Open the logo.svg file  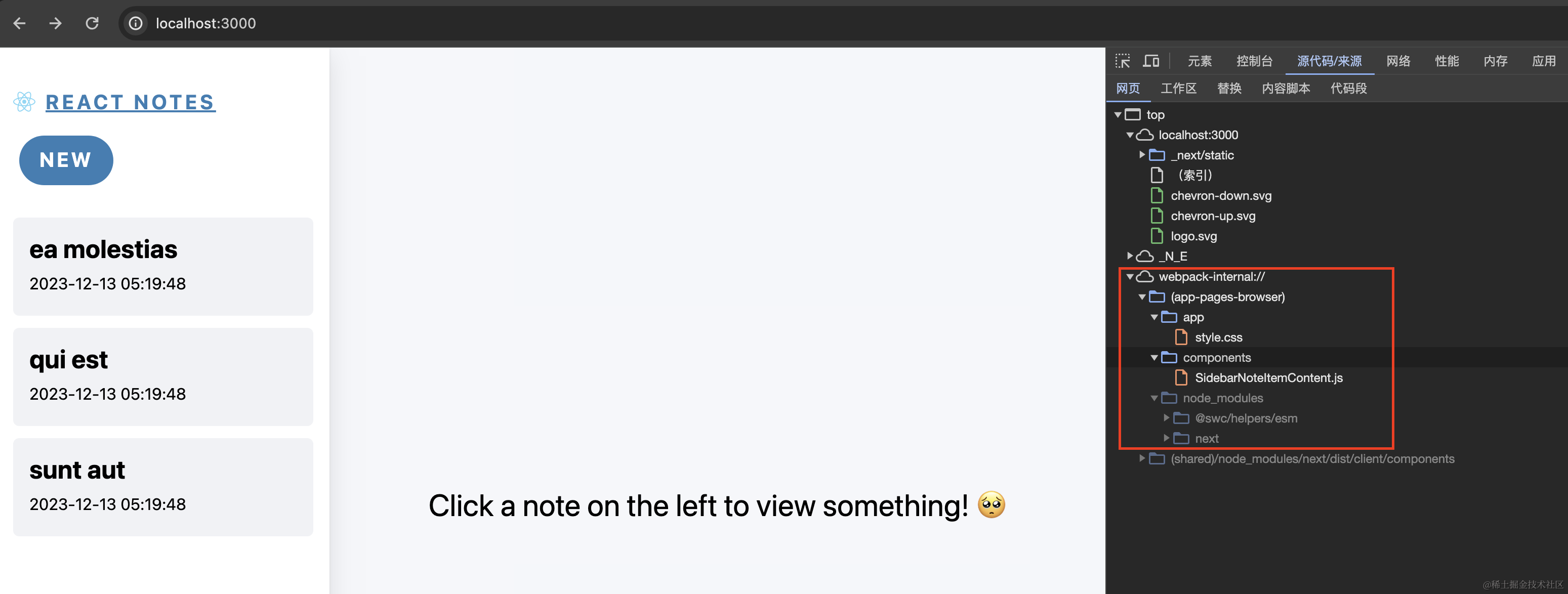(1193, 236)
